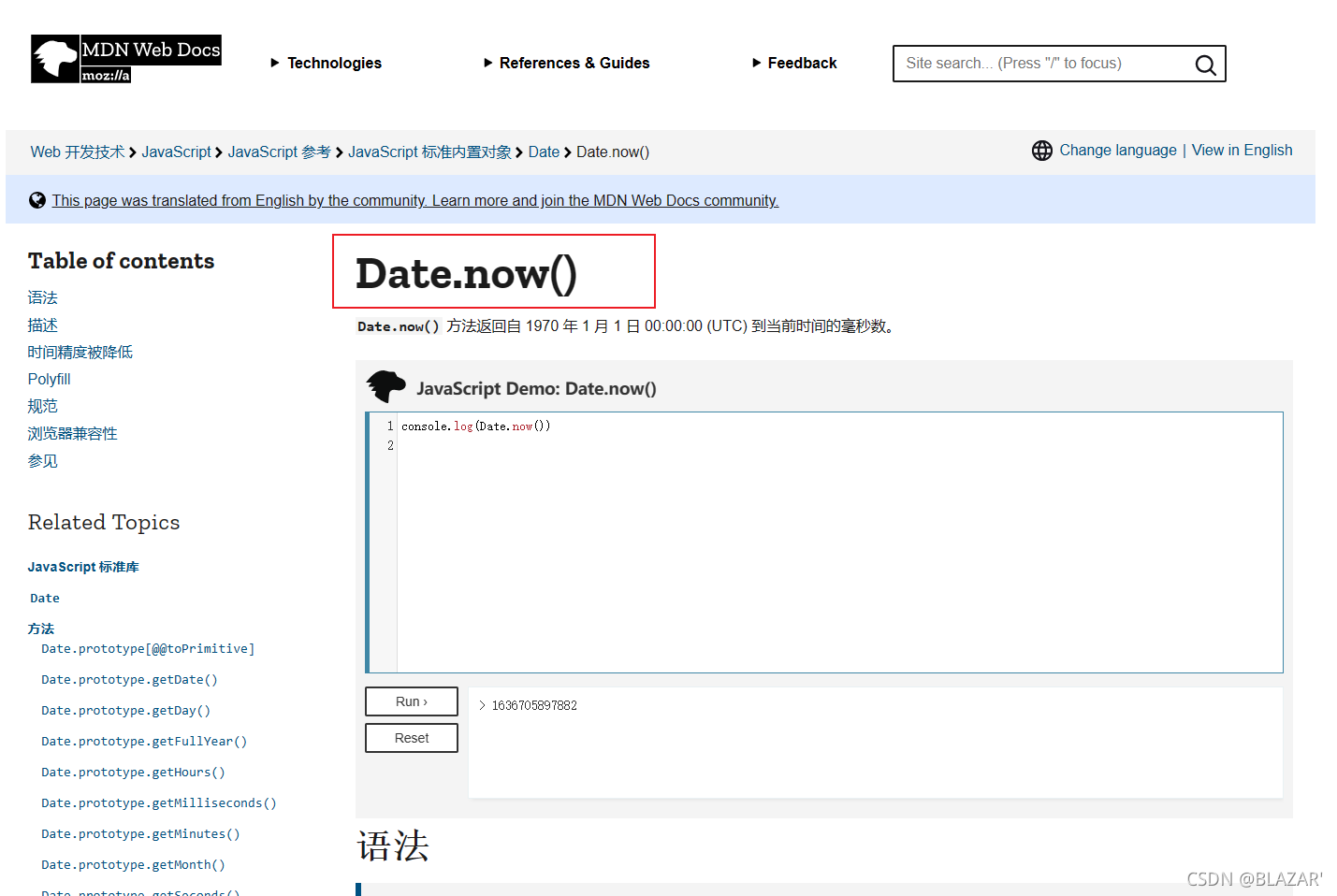Image resolution: width=1337 pixels, height=896 pixels.
Task: Open the translated-by-community notice link
Action: (415, 200)
